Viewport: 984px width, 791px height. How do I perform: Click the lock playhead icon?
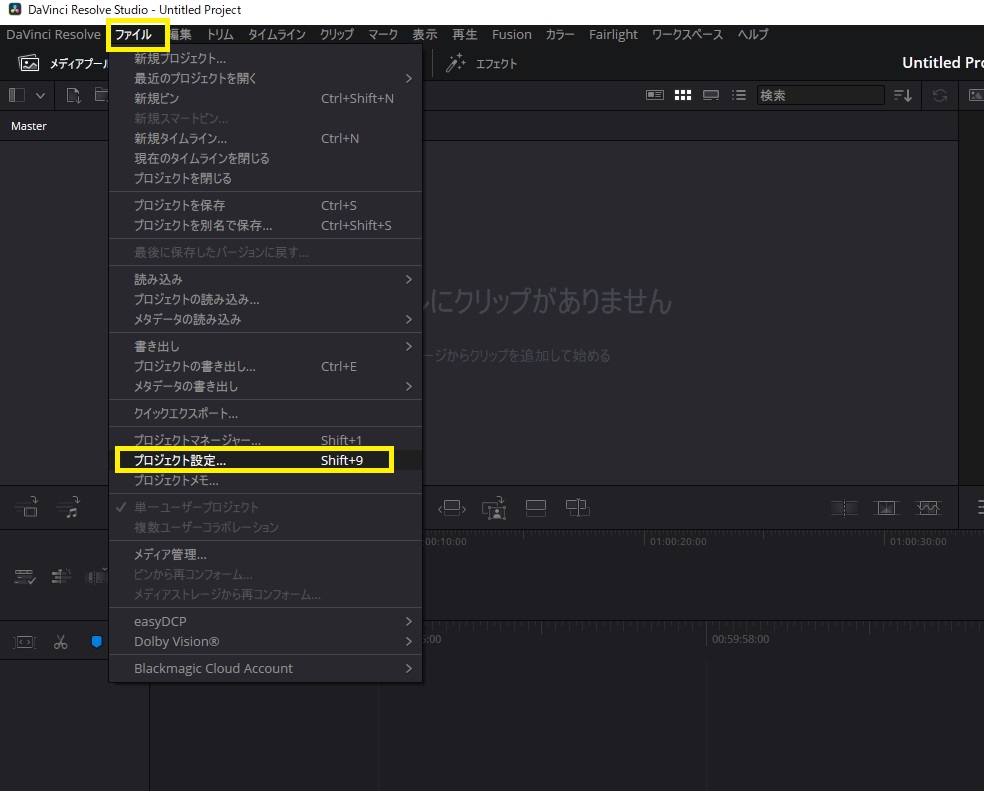[x=24, y=642]
